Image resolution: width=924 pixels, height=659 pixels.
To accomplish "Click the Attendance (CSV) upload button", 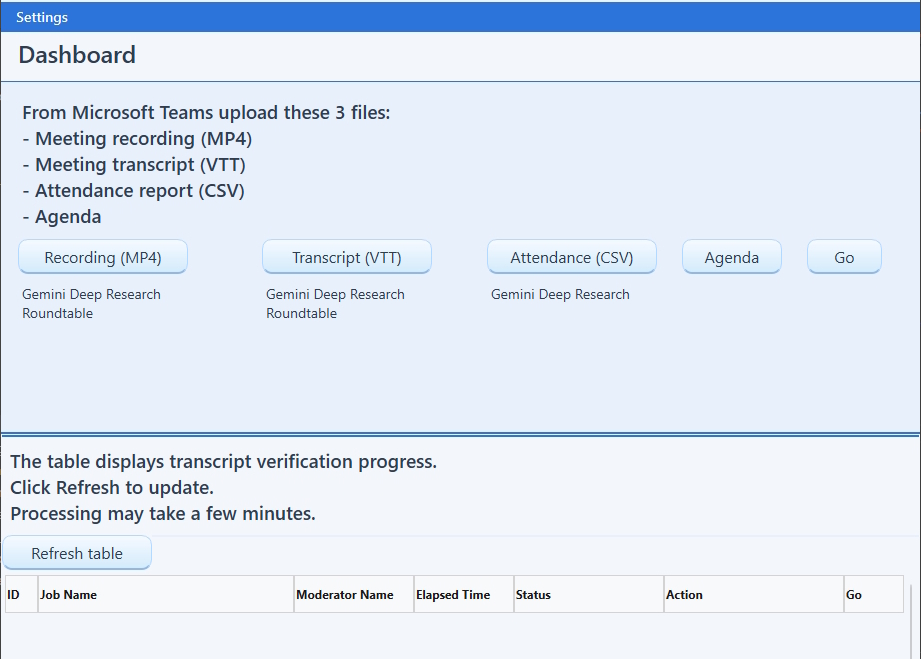I will coord(572,257).
